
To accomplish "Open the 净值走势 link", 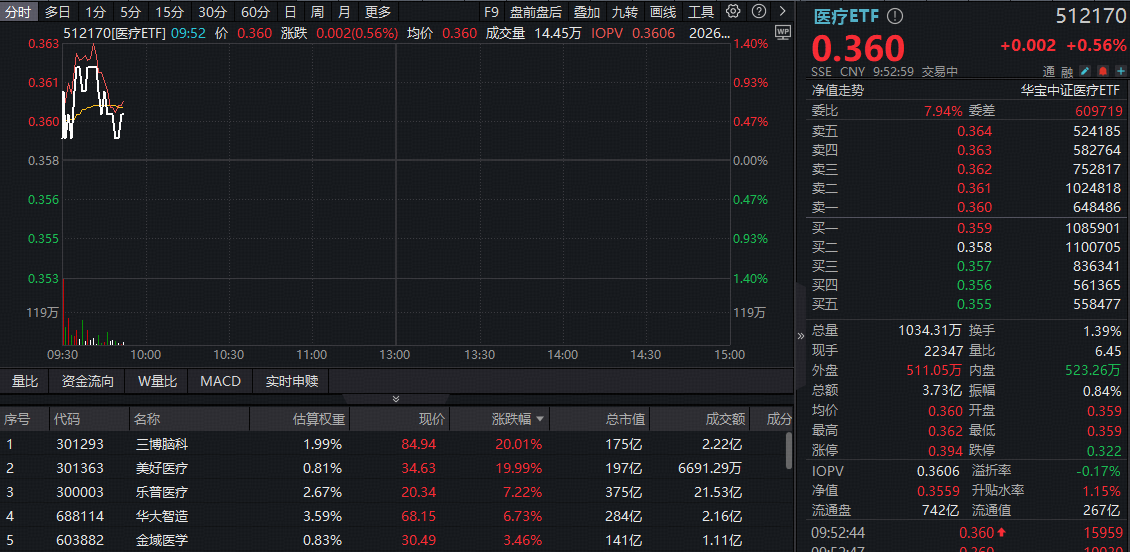I will [x=838, y=90].
